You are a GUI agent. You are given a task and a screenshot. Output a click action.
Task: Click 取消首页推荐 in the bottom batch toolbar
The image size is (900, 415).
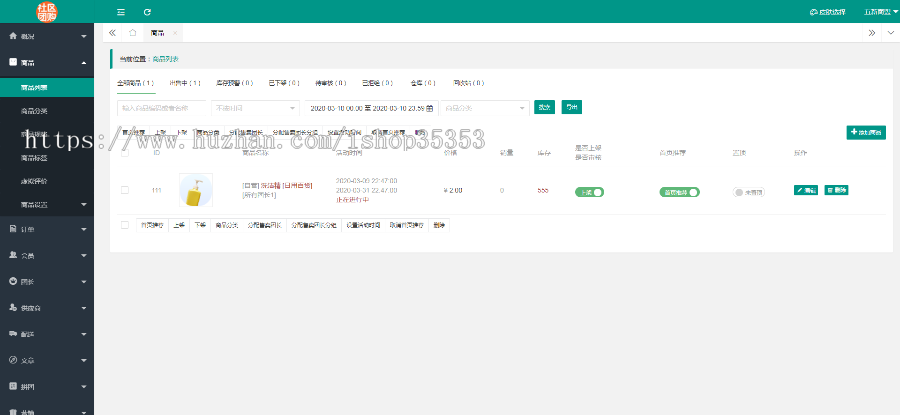point(407,226)
